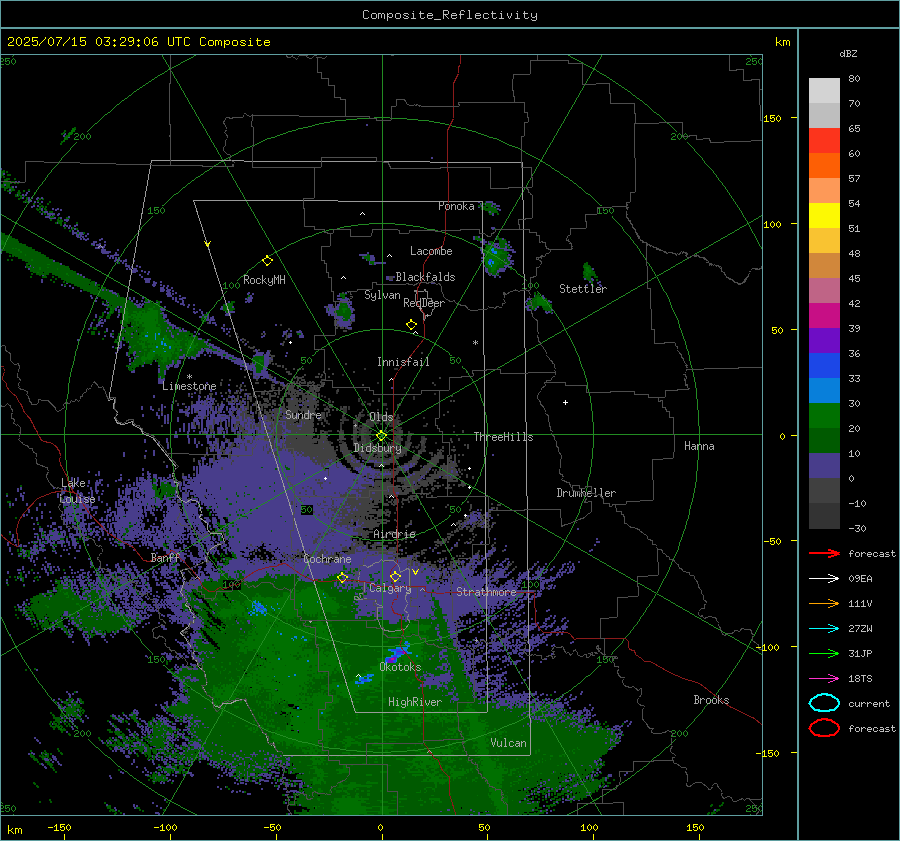Click the Cochrane city label
900x841 pixels.
click(x=327, y=559)
